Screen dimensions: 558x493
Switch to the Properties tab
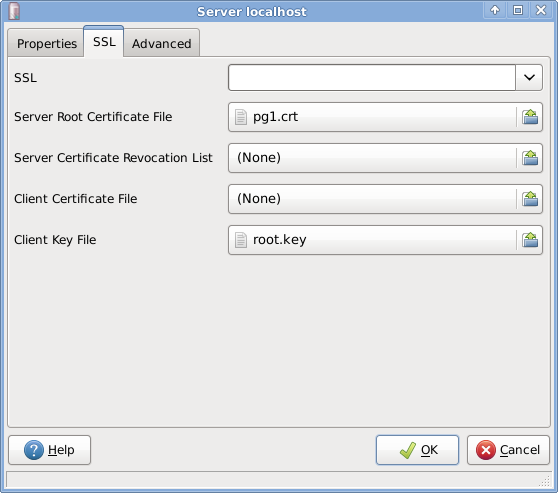click(46, 43)
